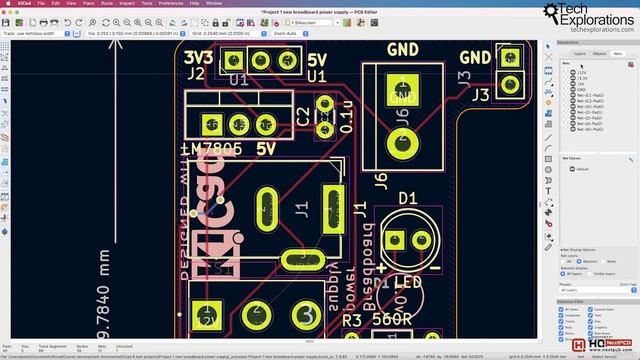Click the Lock items icon
This screenshot has height=360, width=640.
[x=216, y=23]
